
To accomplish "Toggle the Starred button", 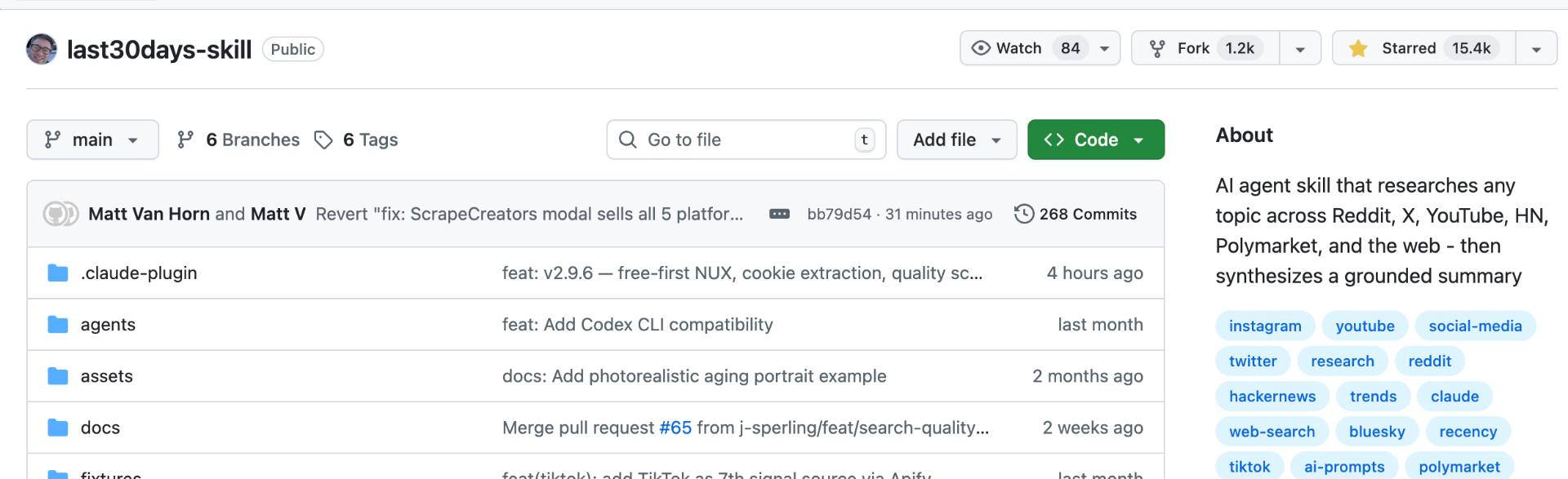I will (1424, 48).
